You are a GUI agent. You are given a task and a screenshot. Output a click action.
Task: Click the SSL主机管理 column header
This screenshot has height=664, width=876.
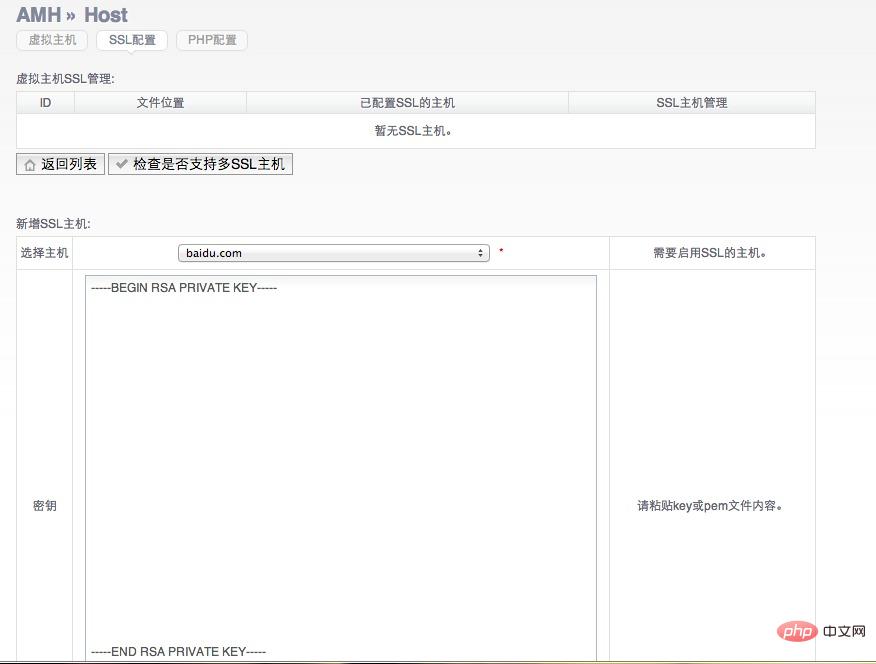click(692, 103)
